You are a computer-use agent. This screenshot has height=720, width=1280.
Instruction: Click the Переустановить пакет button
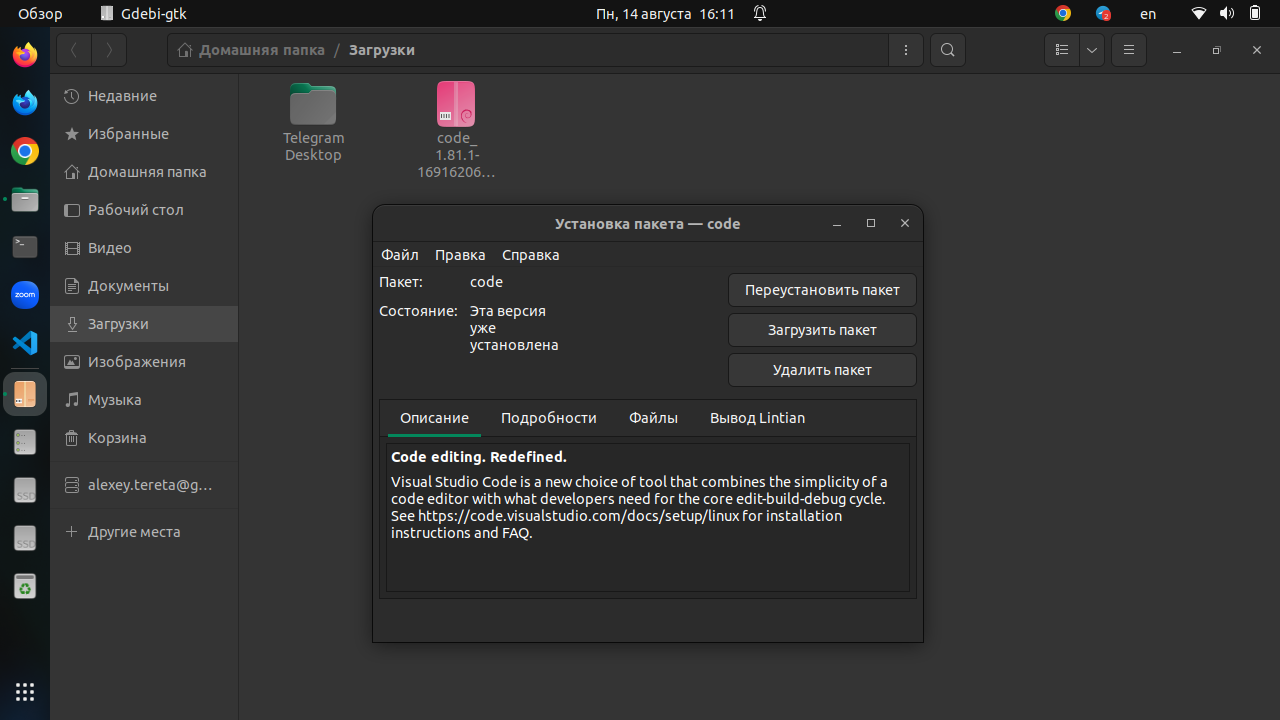(x=822, y=290)
